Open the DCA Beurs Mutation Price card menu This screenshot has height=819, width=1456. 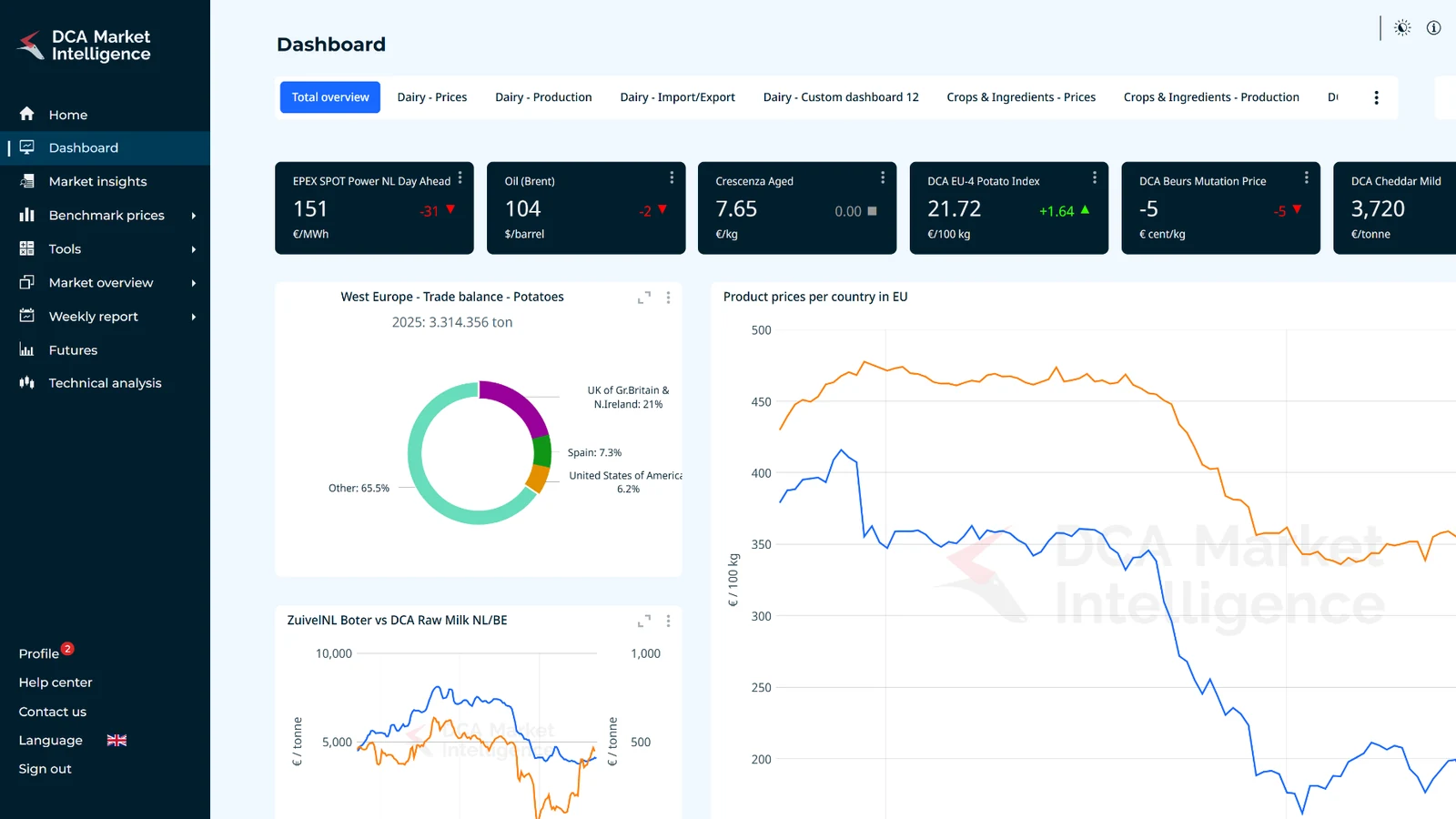[x=1307, y=177]
